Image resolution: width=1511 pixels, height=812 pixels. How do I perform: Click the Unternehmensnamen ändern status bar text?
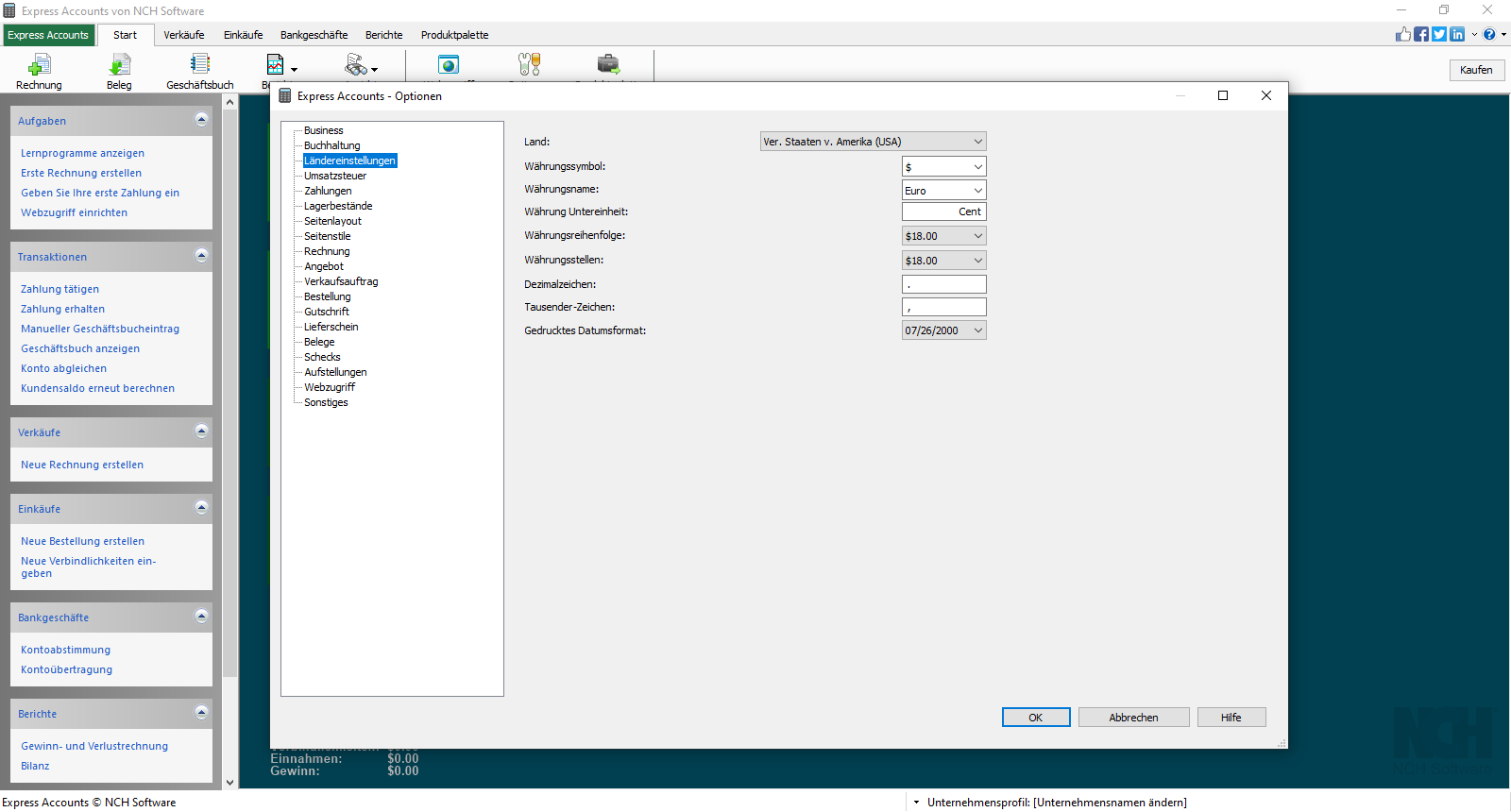click(1111, 803)
